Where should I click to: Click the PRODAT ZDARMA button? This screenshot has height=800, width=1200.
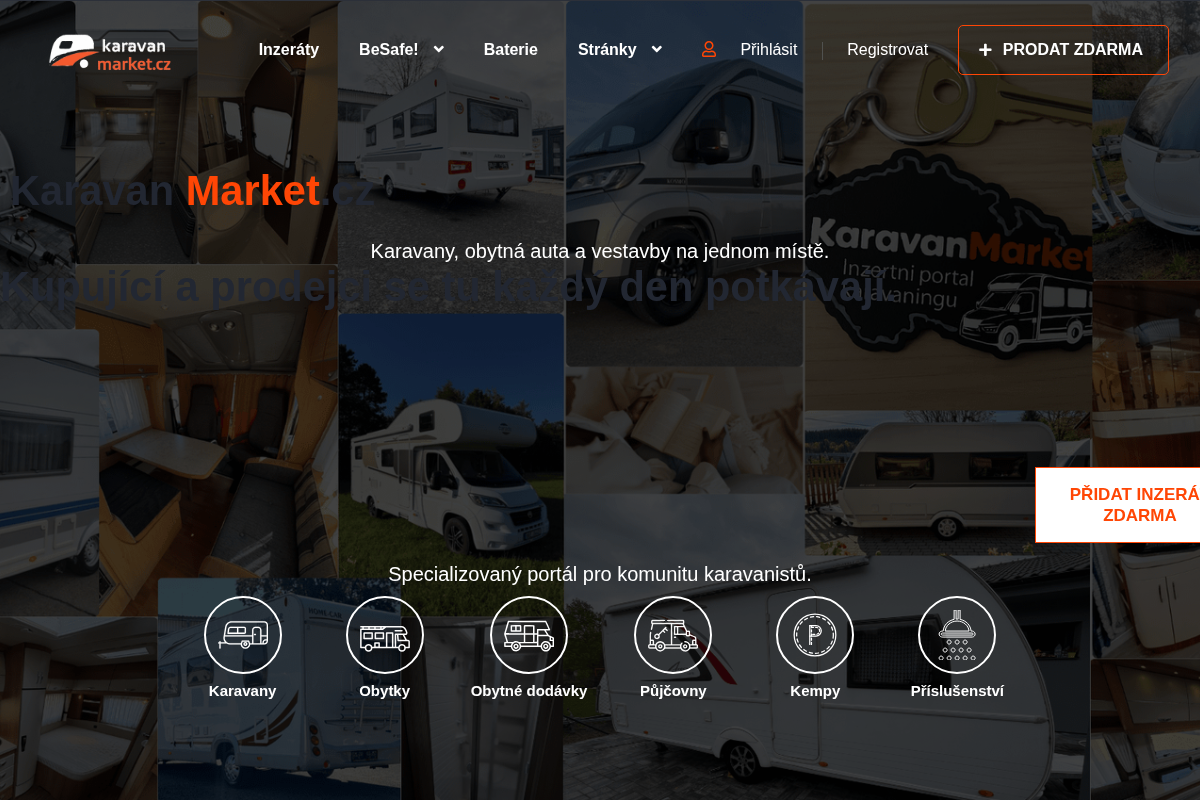point(1063,50)
